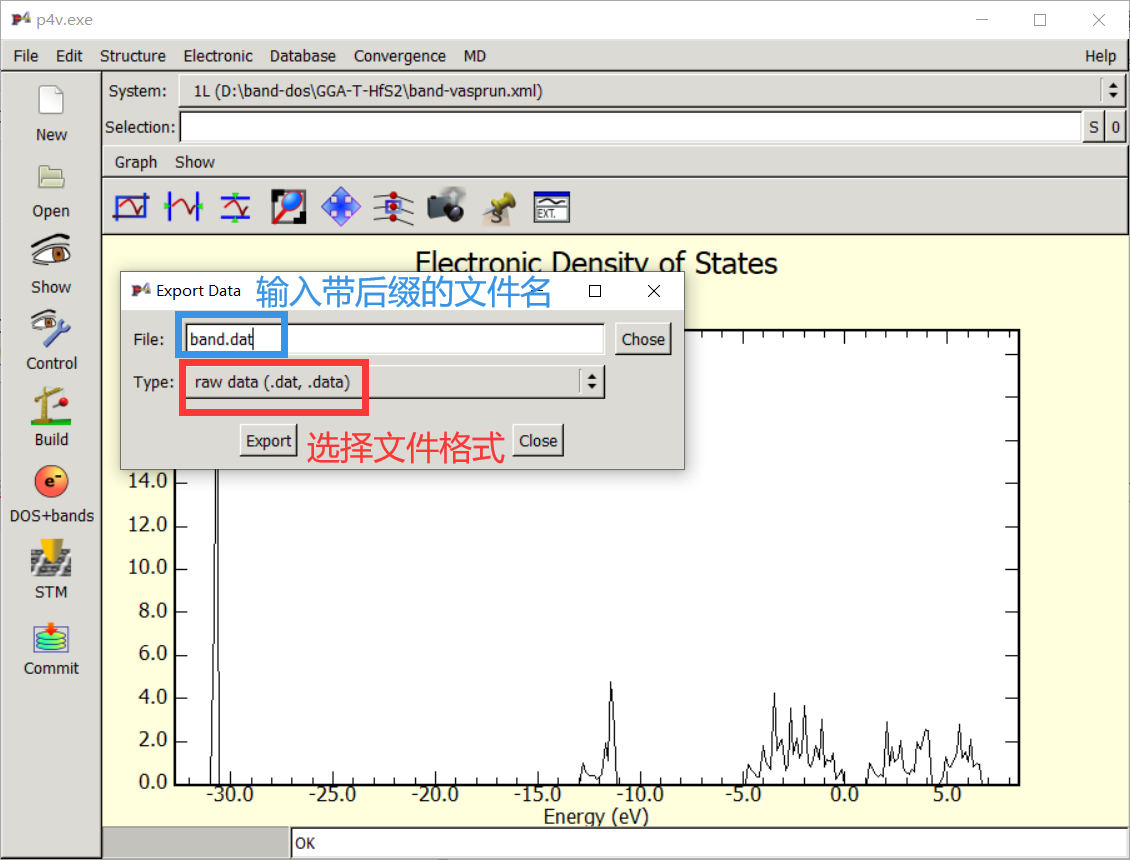Screen dimensions: 1130x860
Task: Select the zoom tool in the graph toolbar
Action: click(288, 206)
